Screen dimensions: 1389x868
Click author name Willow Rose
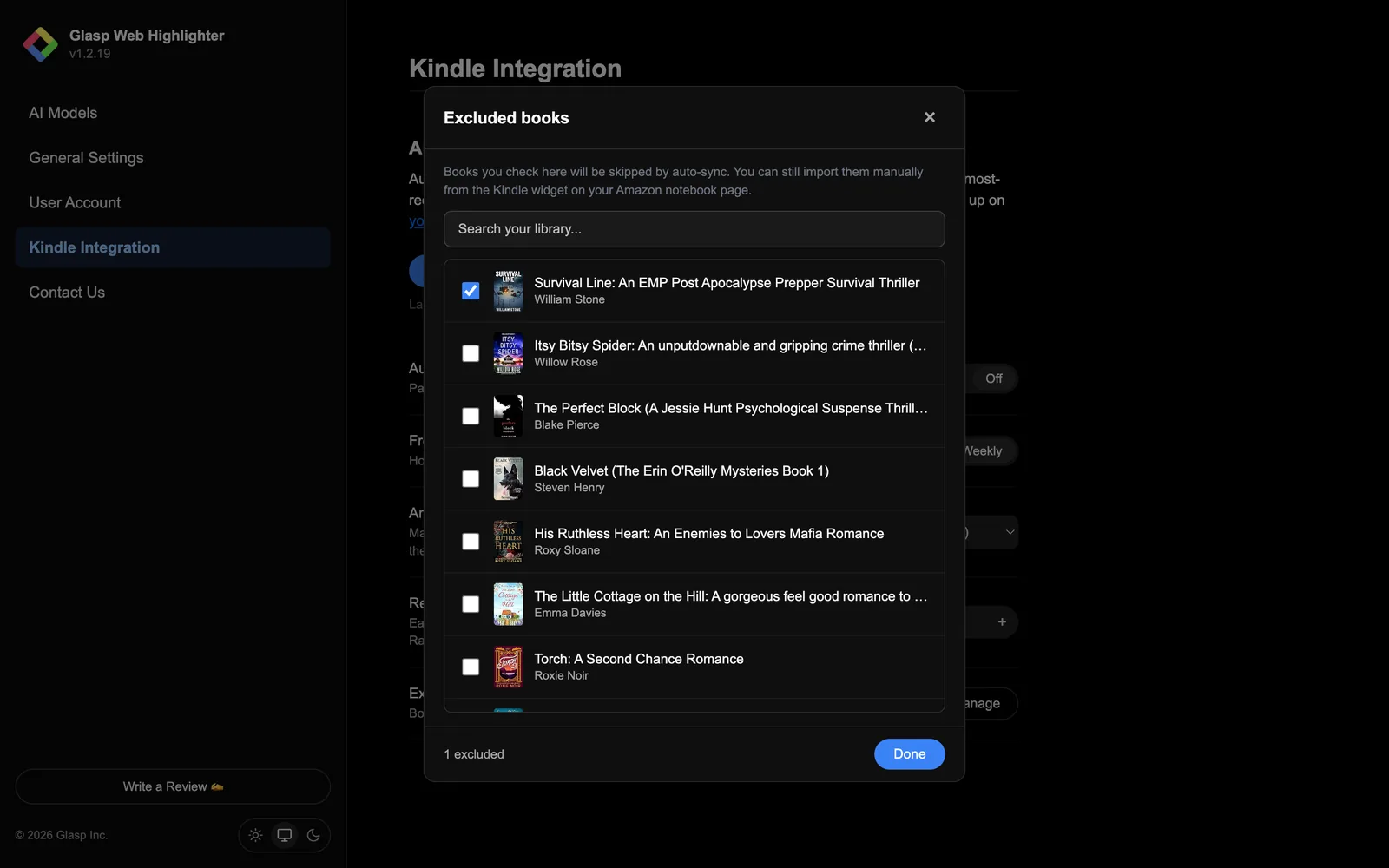point(566,362)
